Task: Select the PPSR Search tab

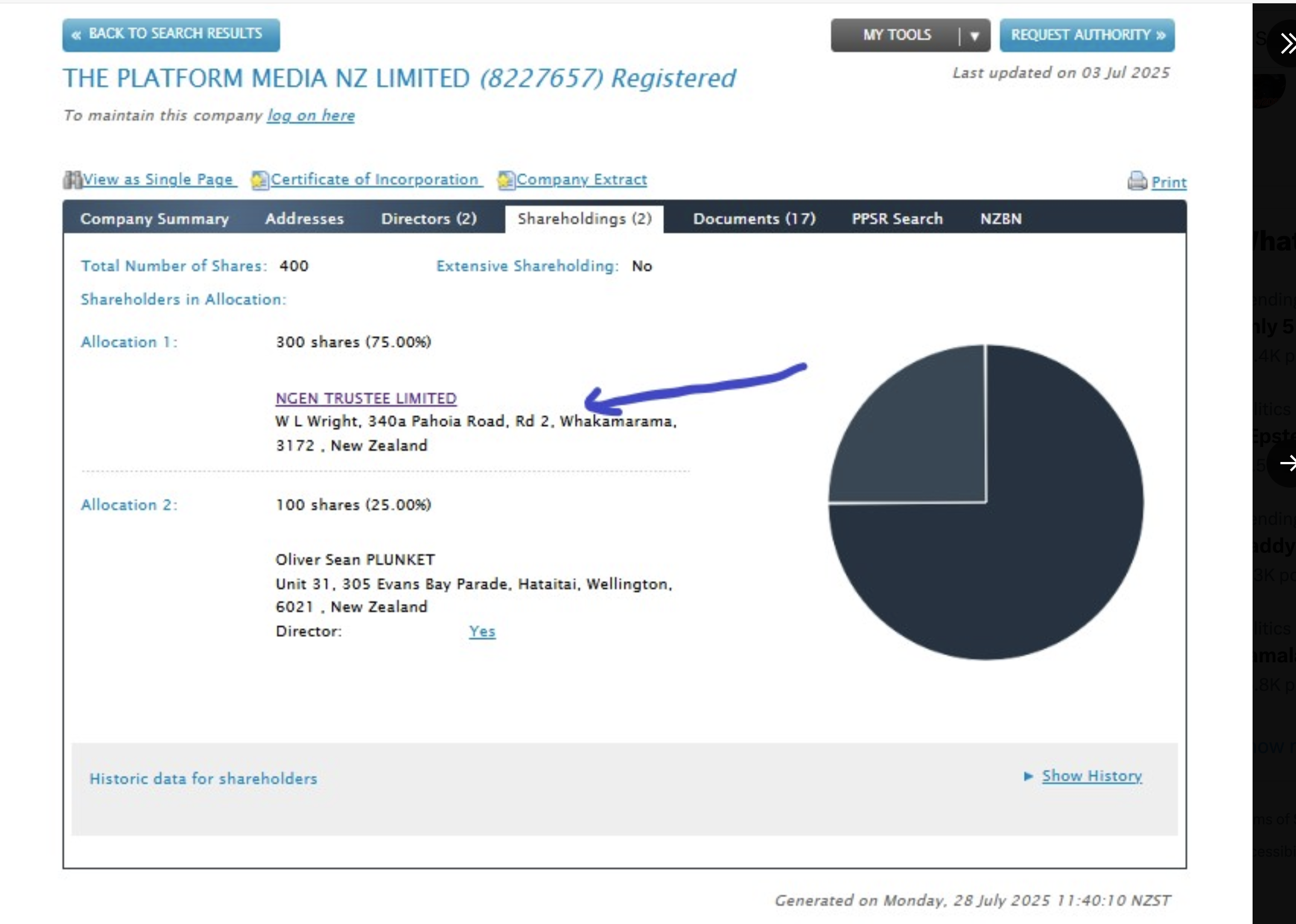Action: (897, 219)
